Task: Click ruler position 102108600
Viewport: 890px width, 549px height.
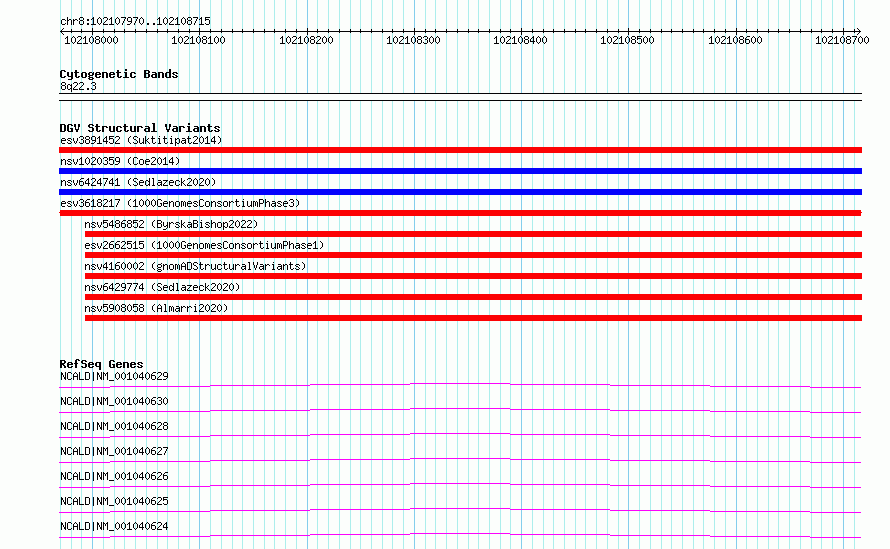Action: coord(735,40)
